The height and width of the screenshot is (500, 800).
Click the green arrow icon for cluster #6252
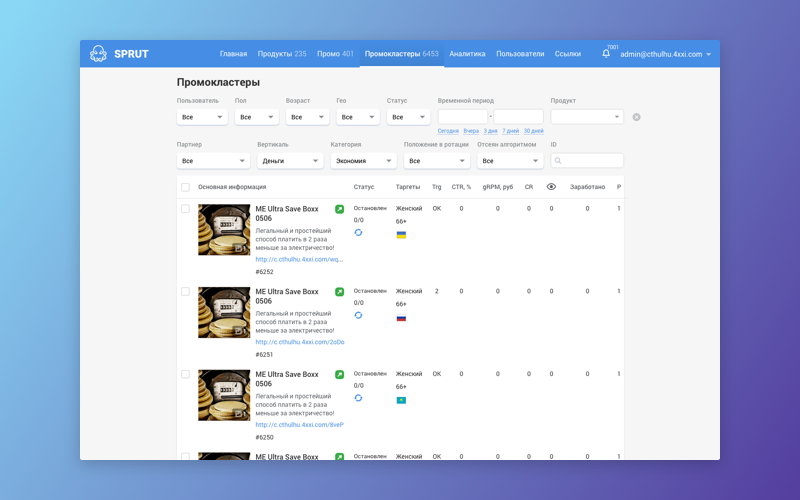tap(339, 209)
